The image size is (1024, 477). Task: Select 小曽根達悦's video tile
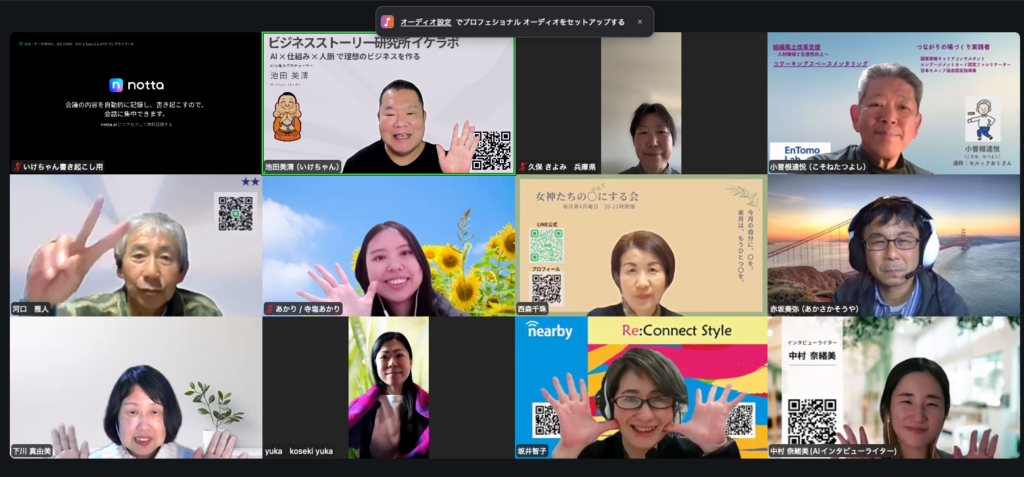coord(893,103)
